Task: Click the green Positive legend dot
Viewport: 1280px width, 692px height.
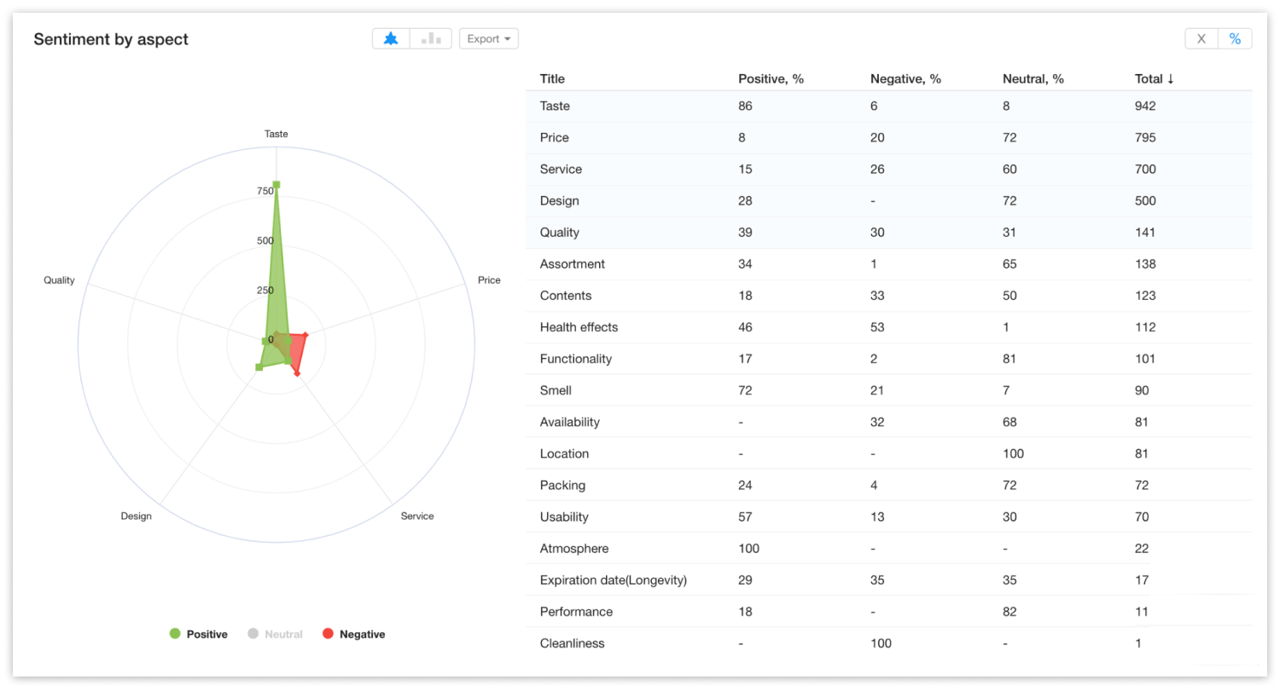Action: tap(175, 633)
